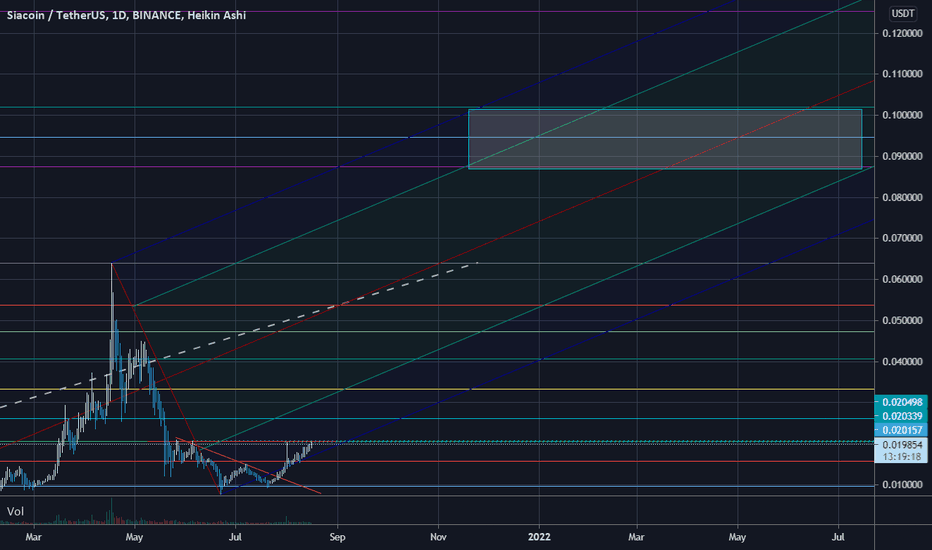Click the 0.100000 price axis label

tap(902, 115)
